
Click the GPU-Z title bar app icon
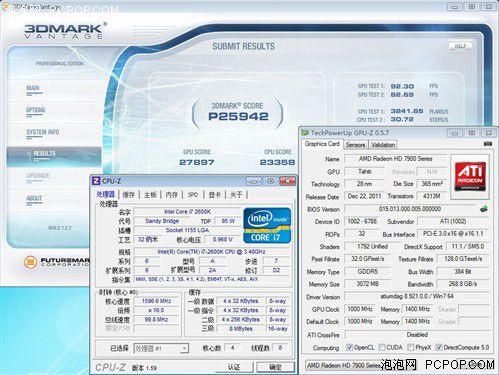305,133
